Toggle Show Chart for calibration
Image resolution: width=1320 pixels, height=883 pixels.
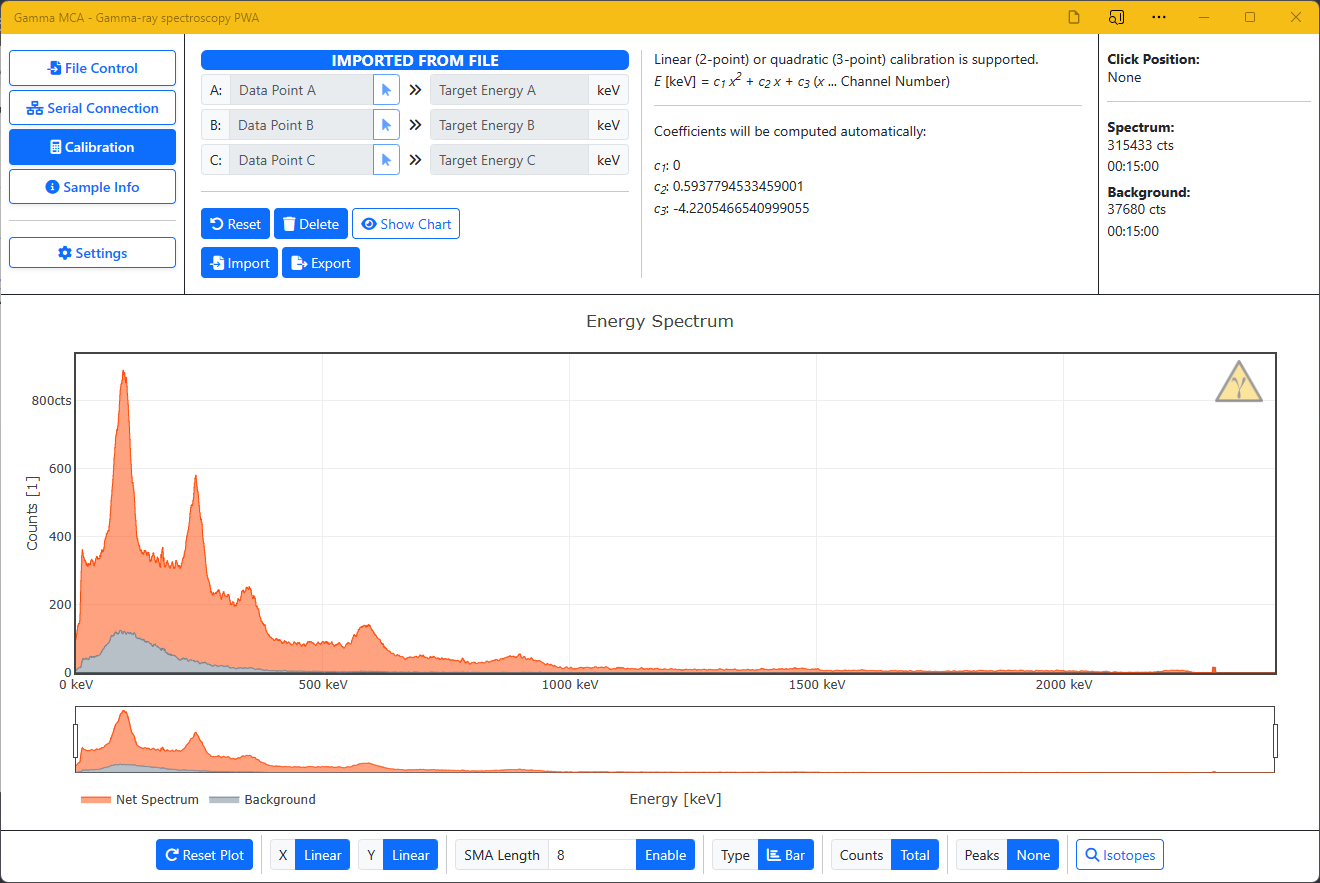pos(406,224)
